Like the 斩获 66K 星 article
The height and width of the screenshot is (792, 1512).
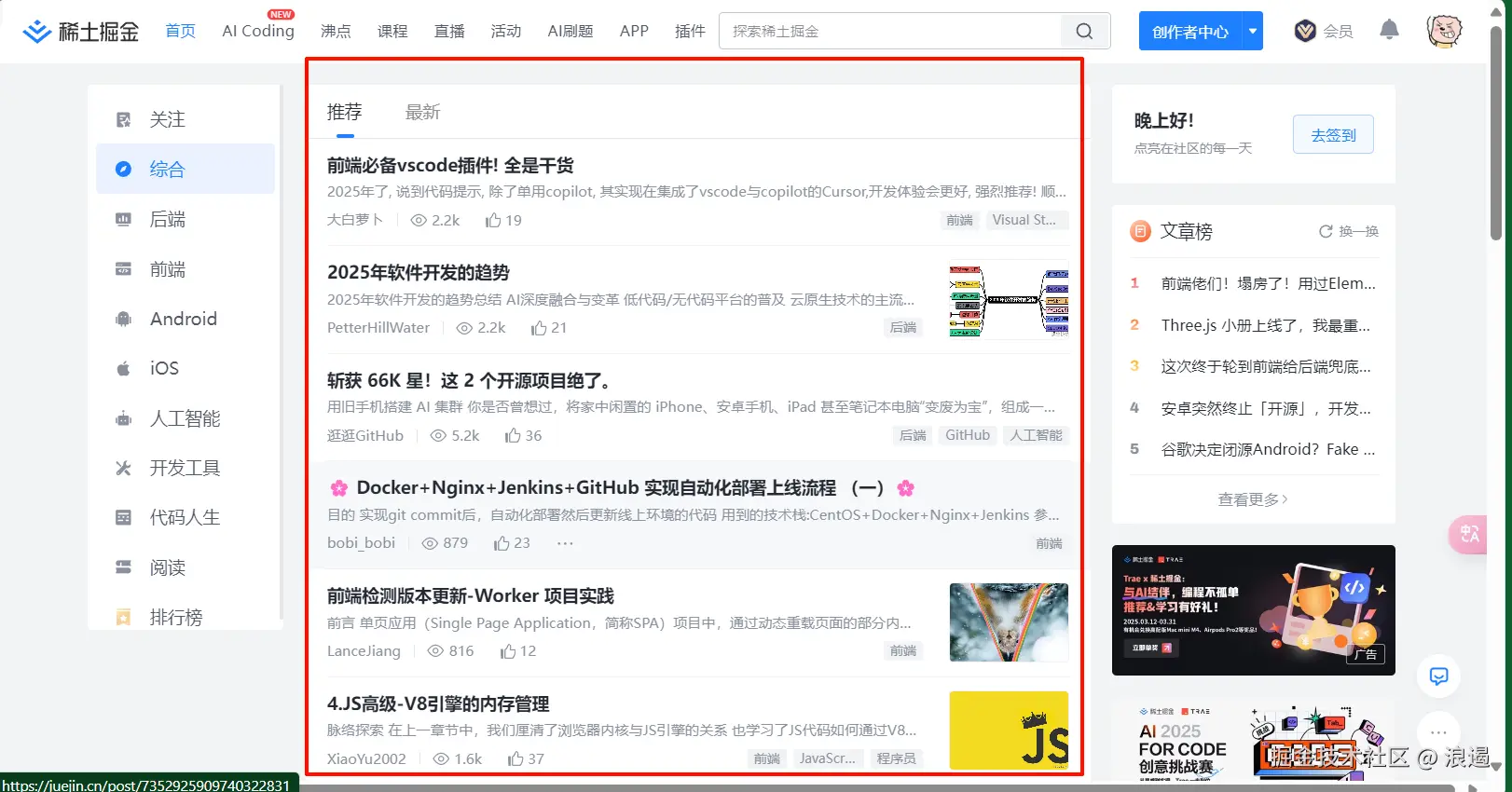pyautogui.click(x=513, y=435)
